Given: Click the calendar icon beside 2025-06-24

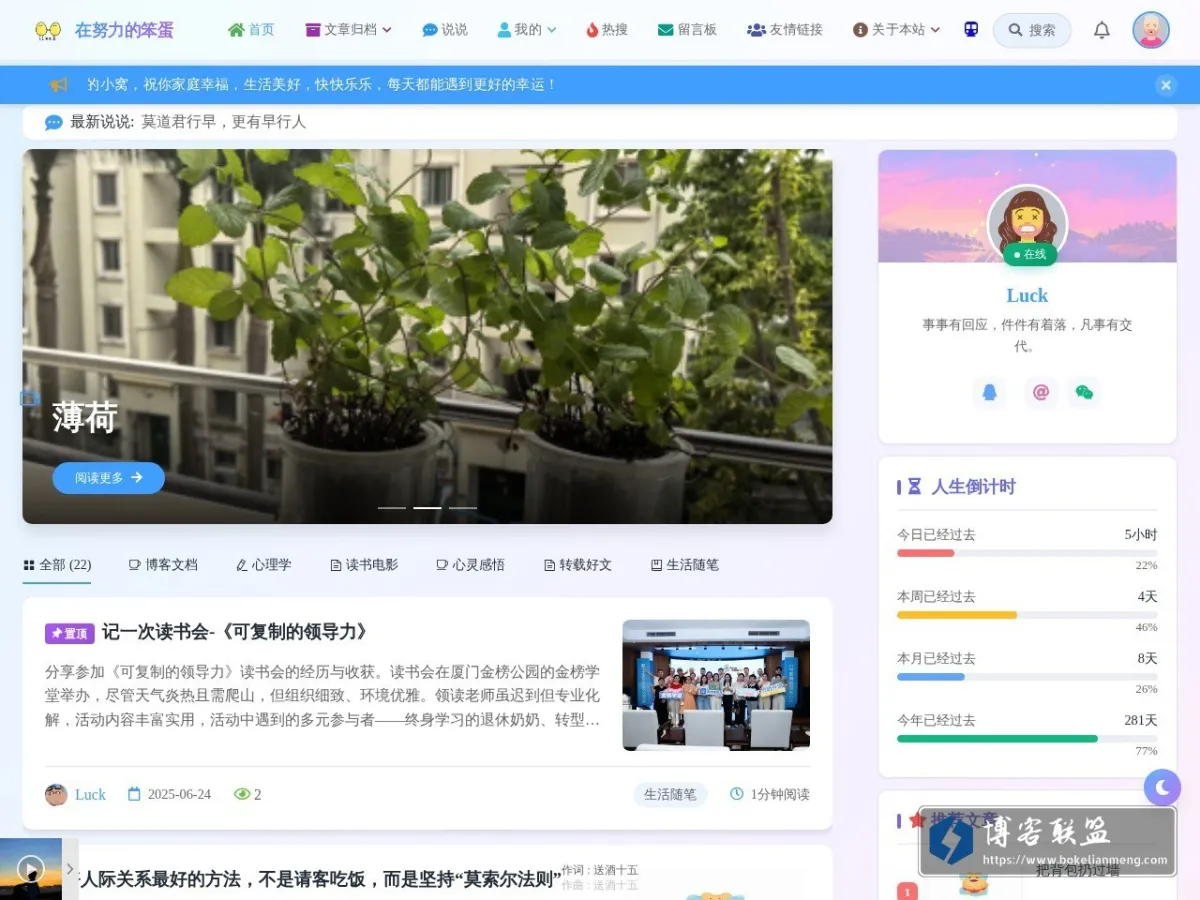Looking at the screenshot, I should [x=134, y=794].
